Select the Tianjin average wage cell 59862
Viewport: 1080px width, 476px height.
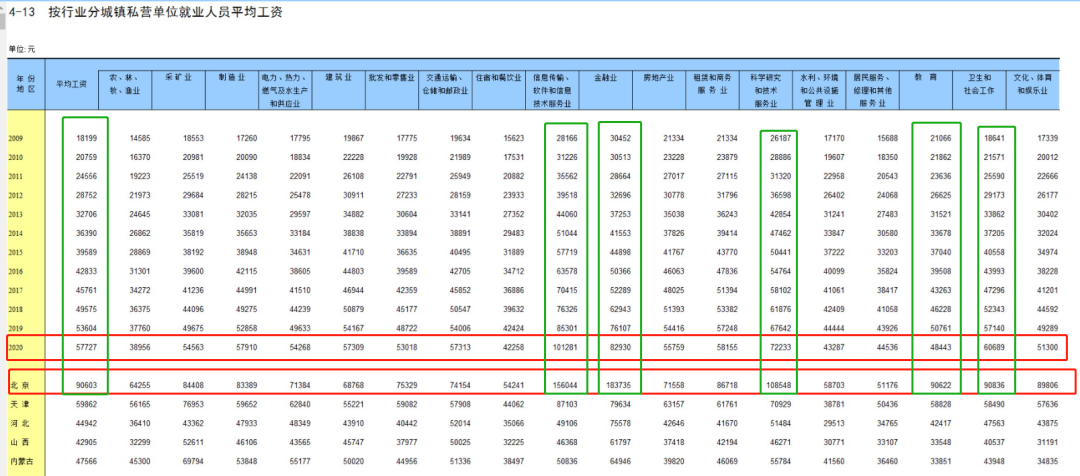point(86,406)
